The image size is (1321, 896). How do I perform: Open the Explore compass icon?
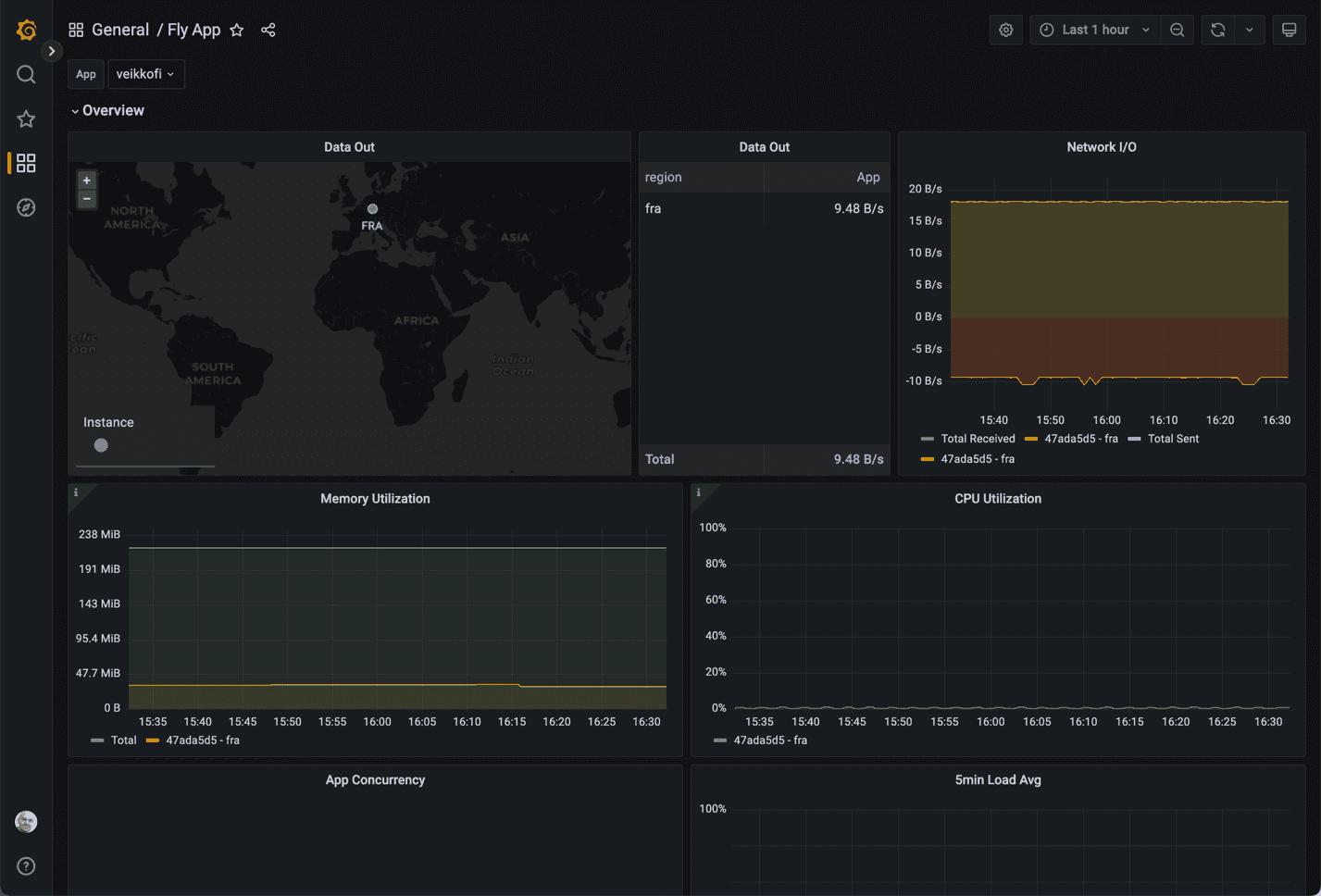click(x=26, y=207)
